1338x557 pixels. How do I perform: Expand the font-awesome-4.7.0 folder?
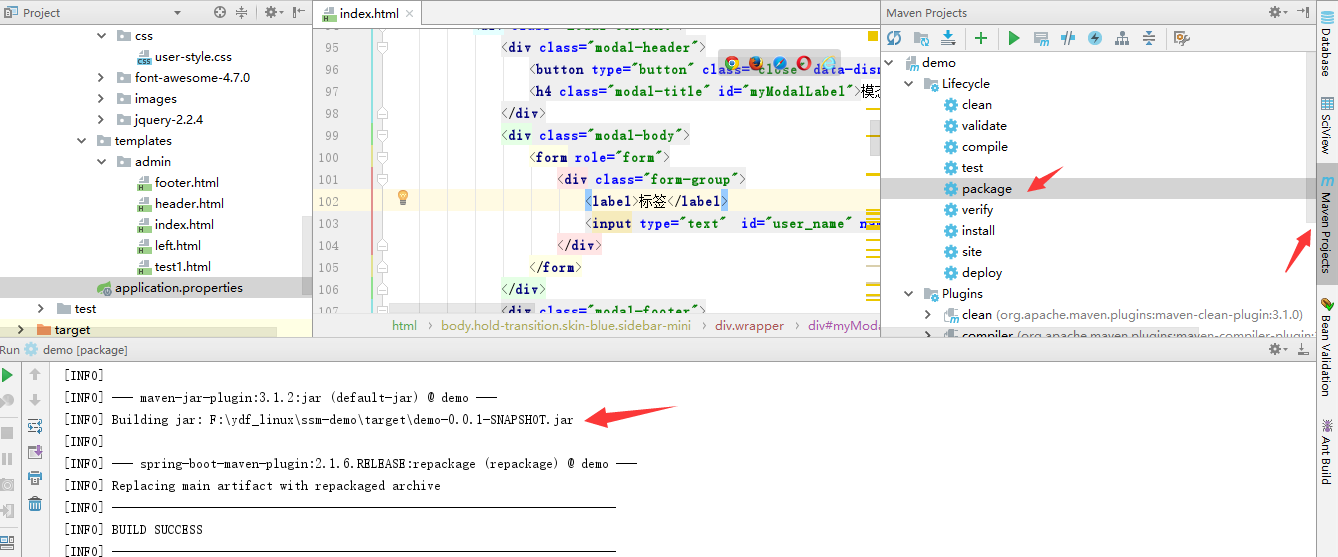(101, 77)
